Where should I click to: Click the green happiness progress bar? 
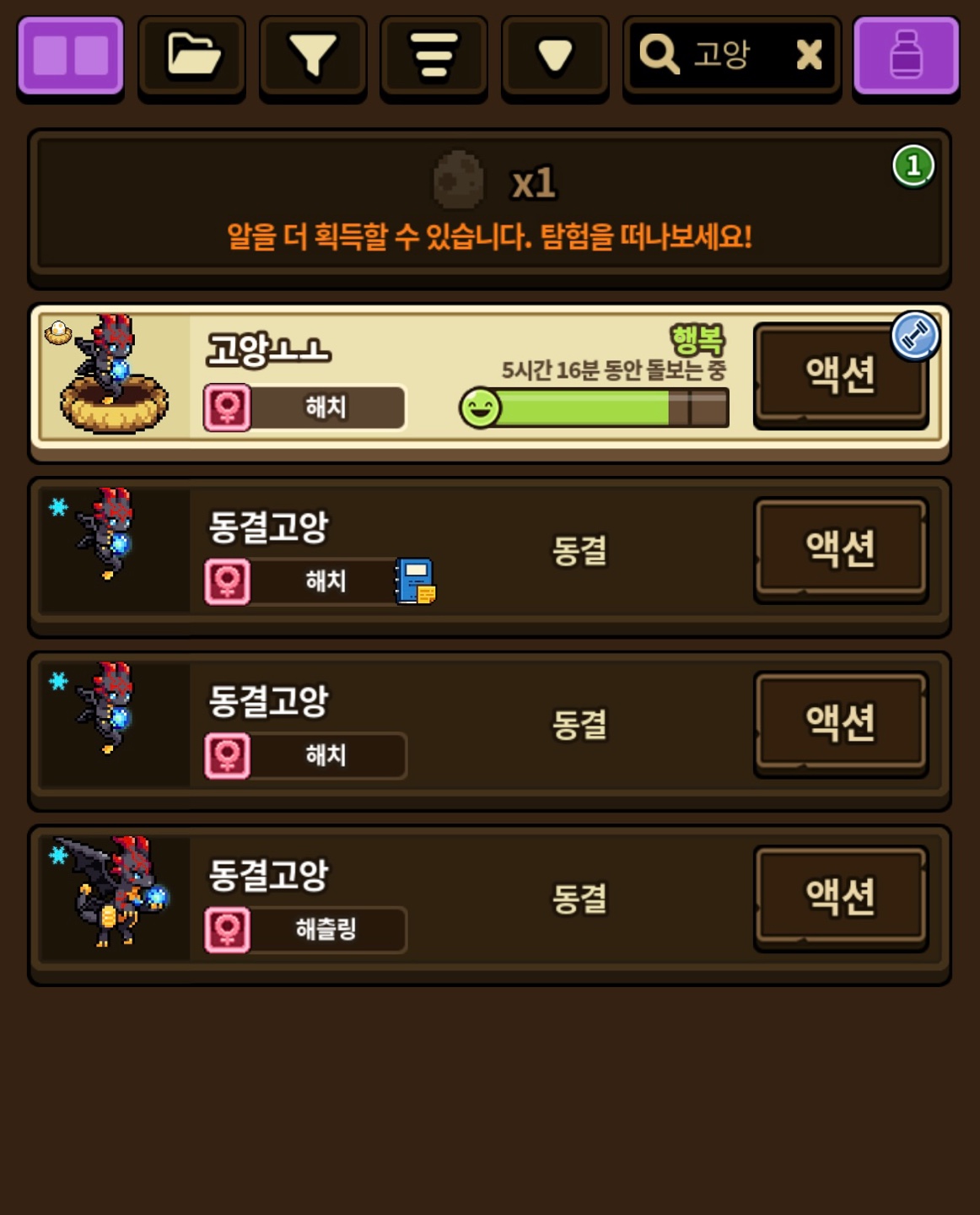[x=595, y=408]
